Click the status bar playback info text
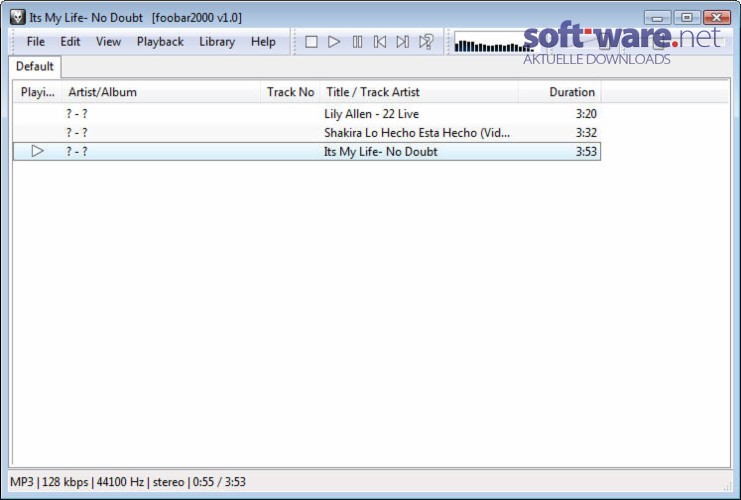 [128, 482]
